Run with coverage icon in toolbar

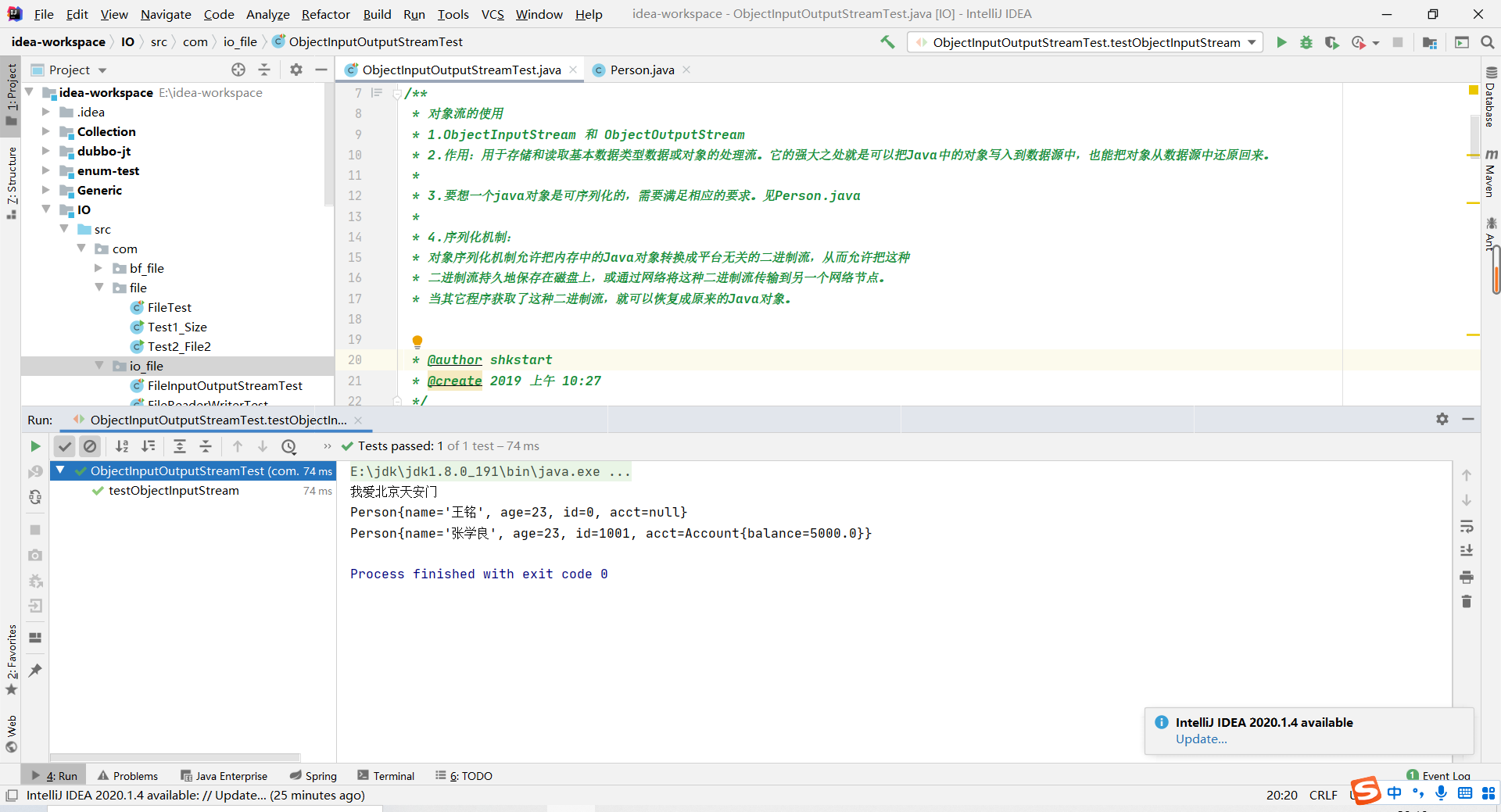pyautogui.click(x=1331, y=42)
